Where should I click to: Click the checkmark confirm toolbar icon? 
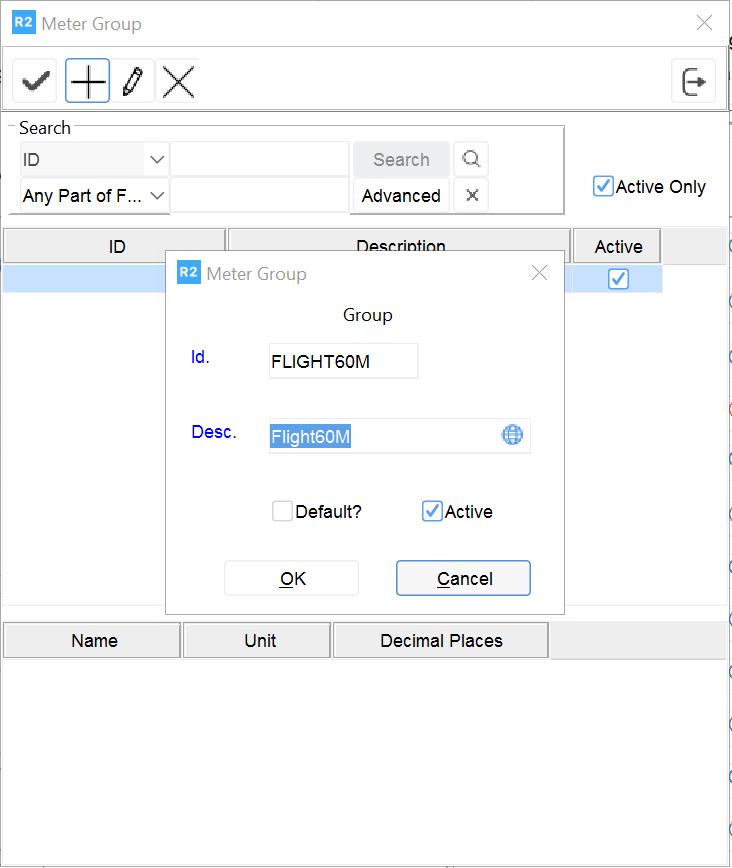point(37,82)
